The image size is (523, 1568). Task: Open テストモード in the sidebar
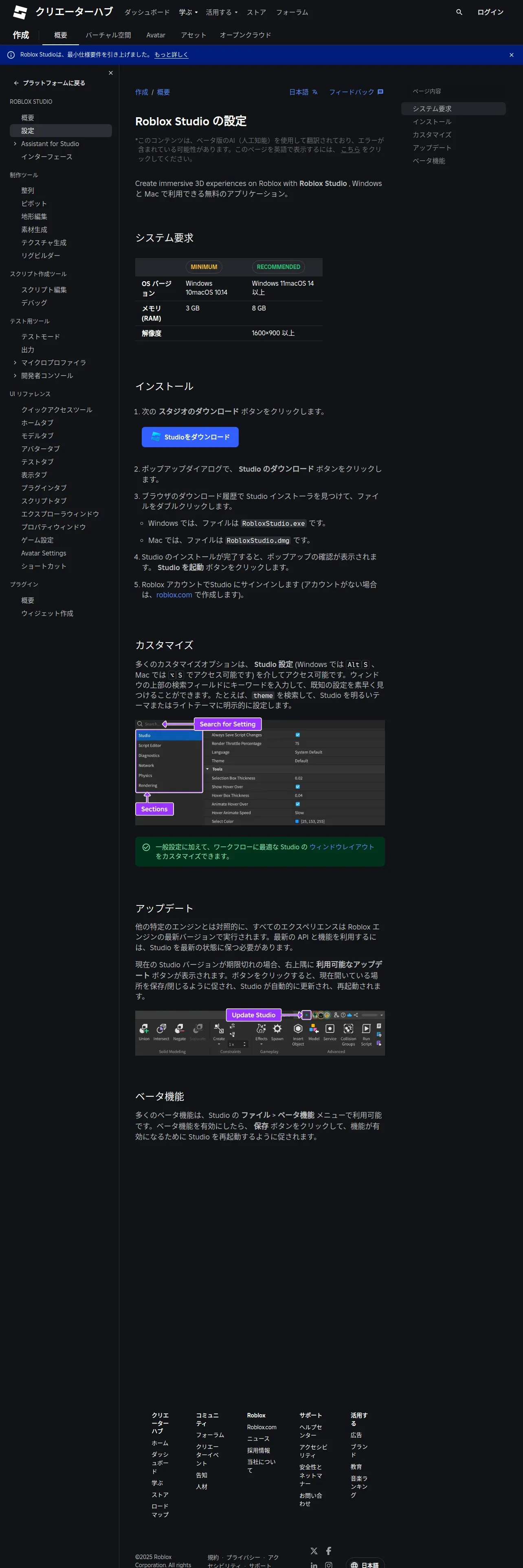40,337
